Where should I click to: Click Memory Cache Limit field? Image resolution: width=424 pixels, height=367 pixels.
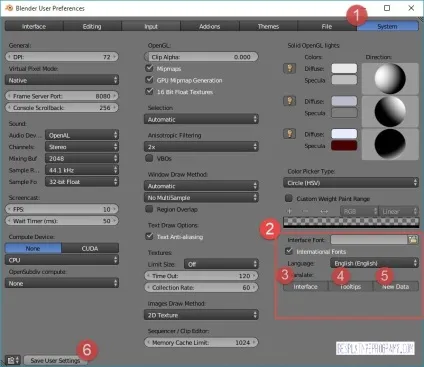(x=201, y=342)
